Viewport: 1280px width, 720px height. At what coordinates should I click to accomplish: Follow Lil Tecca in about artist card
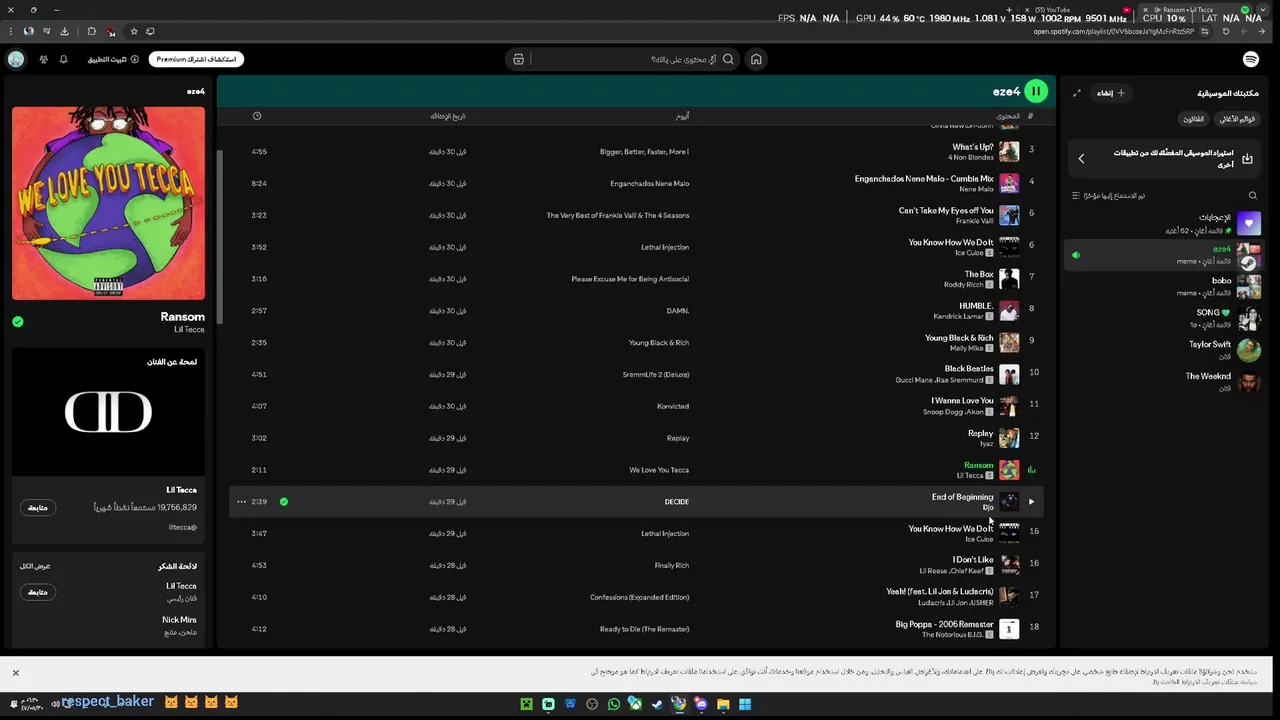(37, 508)
